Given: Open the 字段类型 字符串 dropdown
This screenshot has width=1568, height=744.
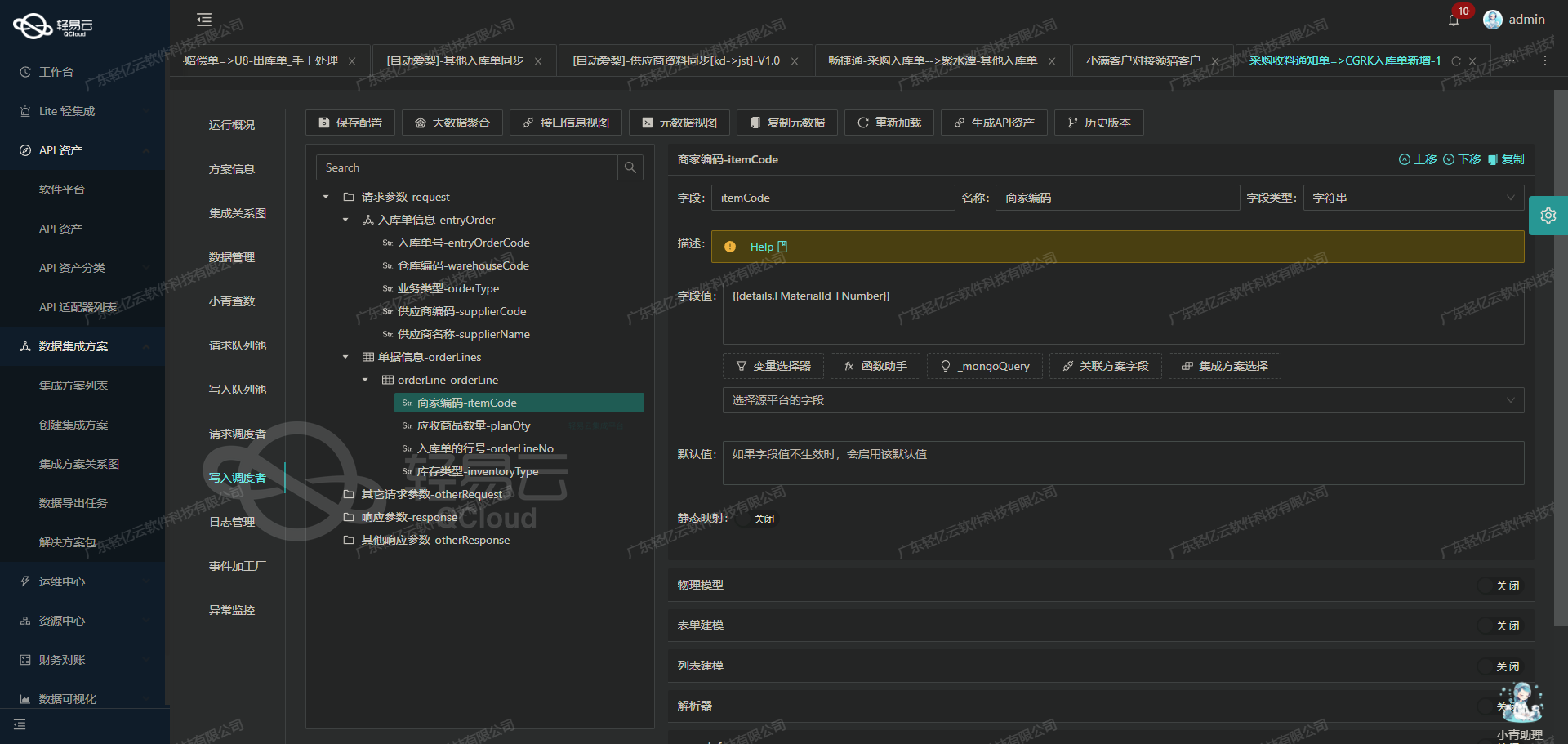Looking at the screenshot, I should (x=1414, y=198).
